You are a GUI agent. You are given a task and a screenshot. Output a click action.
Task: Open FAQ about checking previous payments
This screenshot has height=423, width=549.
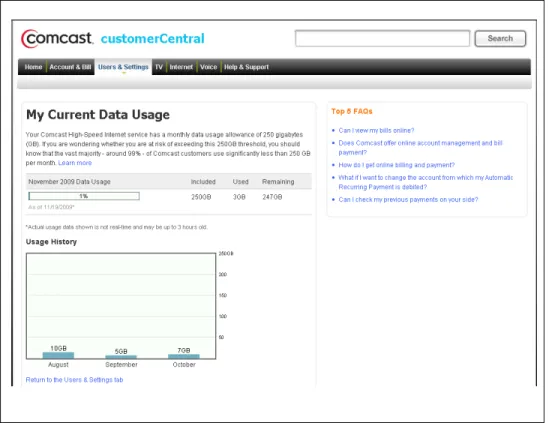(x=408, y=200)
